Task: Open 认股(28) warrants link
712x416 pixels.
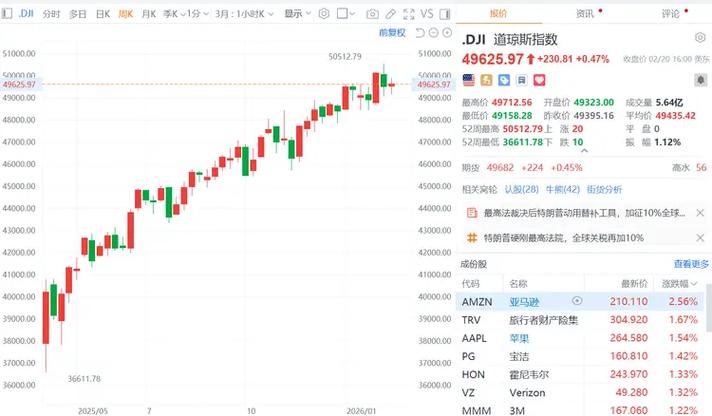Action: click(x=522, y=189)
